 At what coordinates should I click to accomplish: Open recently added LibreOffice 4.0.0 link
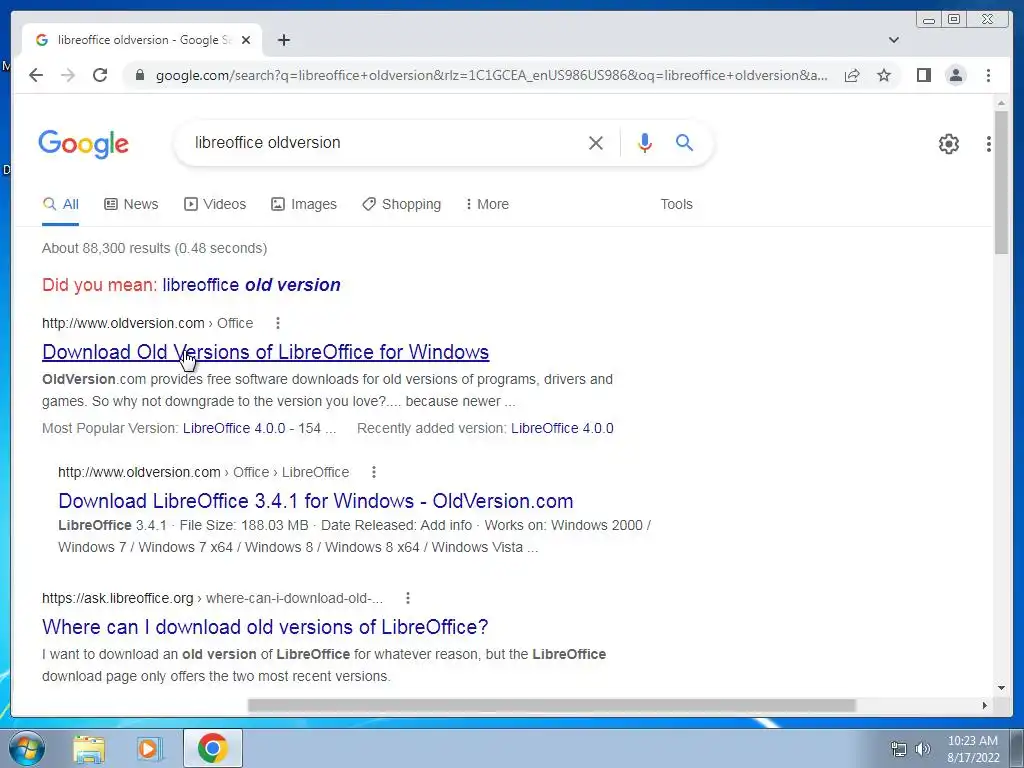(x=562, y=428)
